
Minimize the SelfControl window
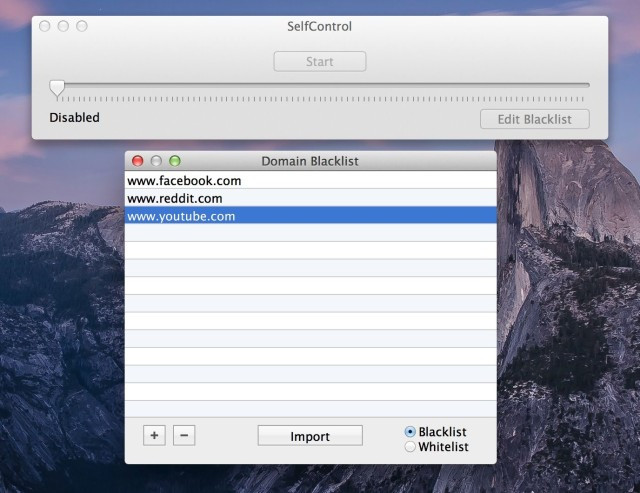(63, 26)
